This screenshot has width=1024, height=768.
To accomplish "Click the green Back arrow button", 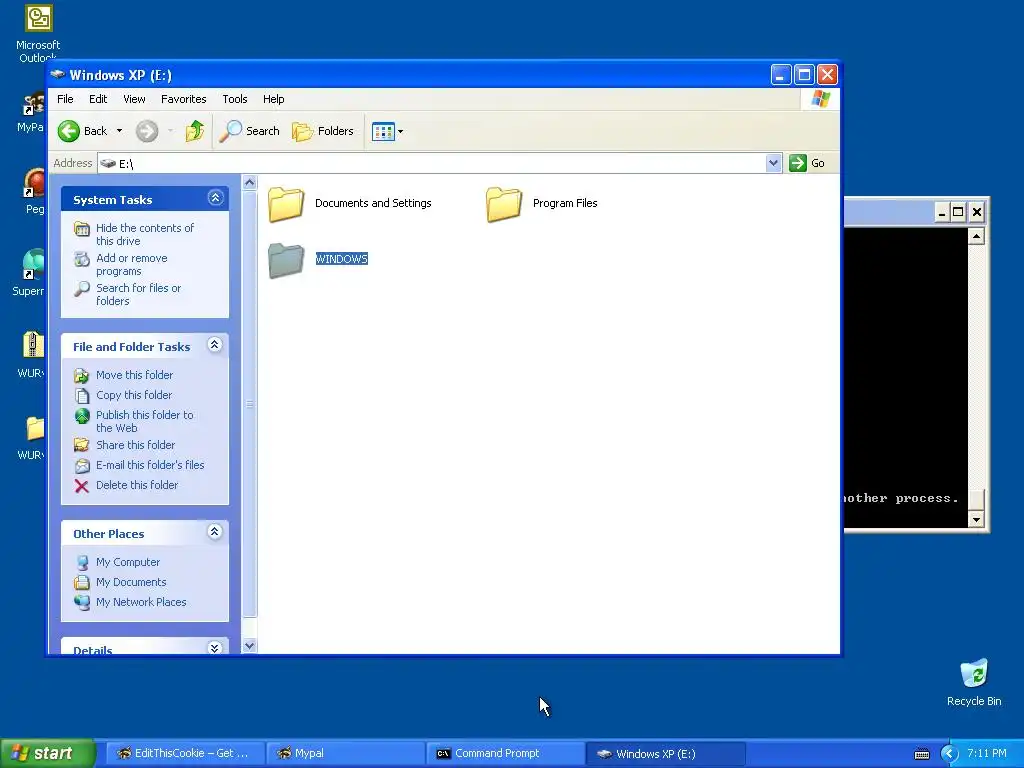I will click(x=69, y=131).
